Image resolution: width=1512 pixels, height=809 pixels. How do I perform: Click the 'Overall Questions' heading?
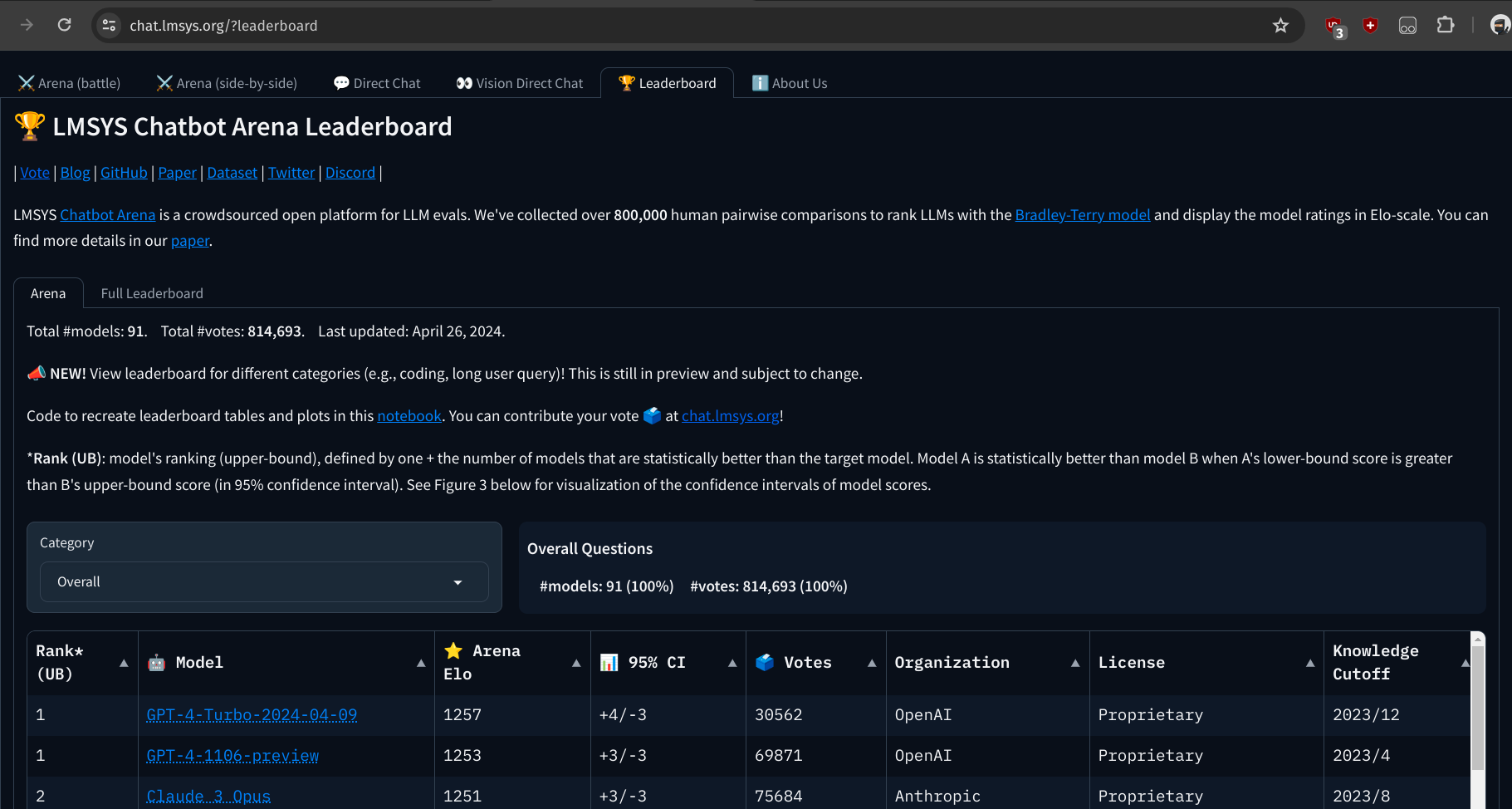click(590, 549)
